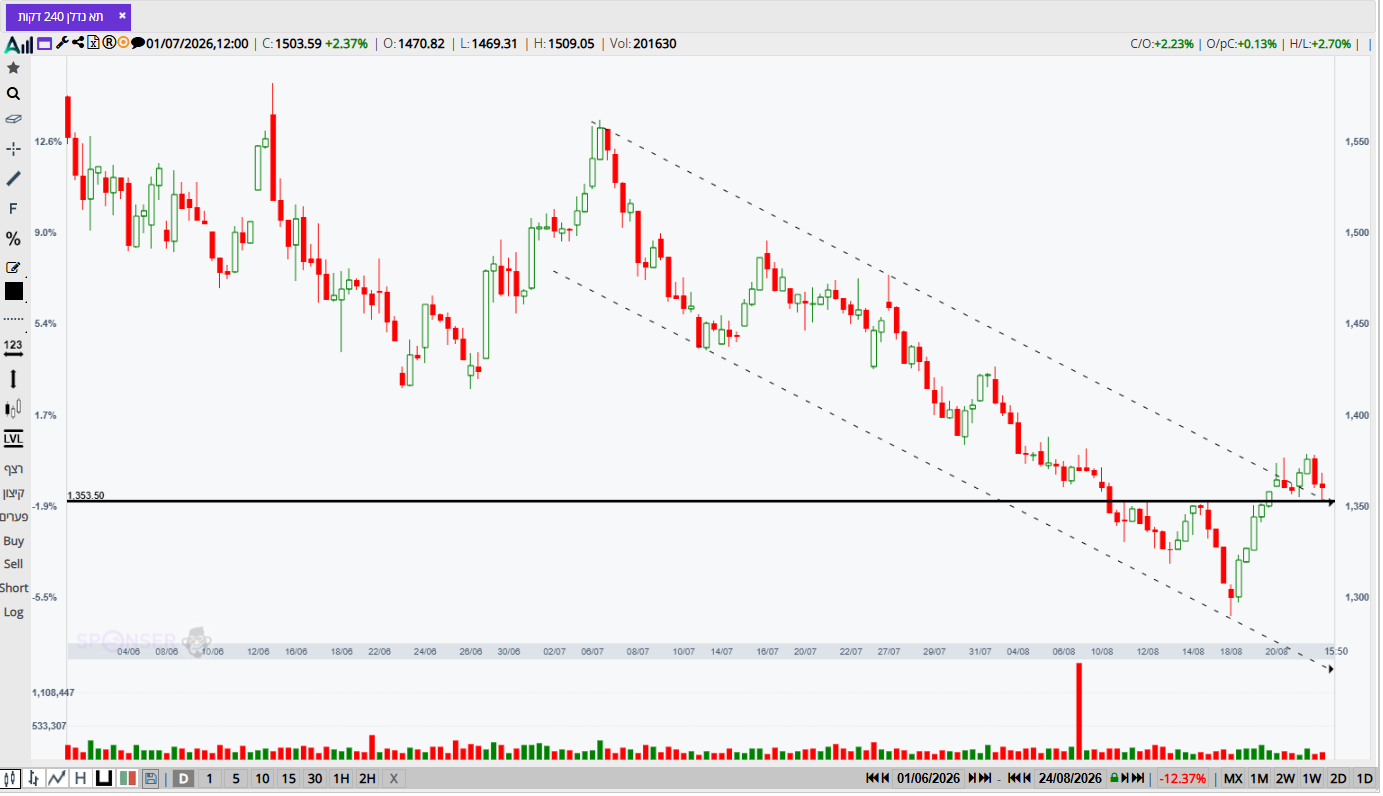Click the Short button
This screenshot has width=1383, height=796.
(14, 588)
